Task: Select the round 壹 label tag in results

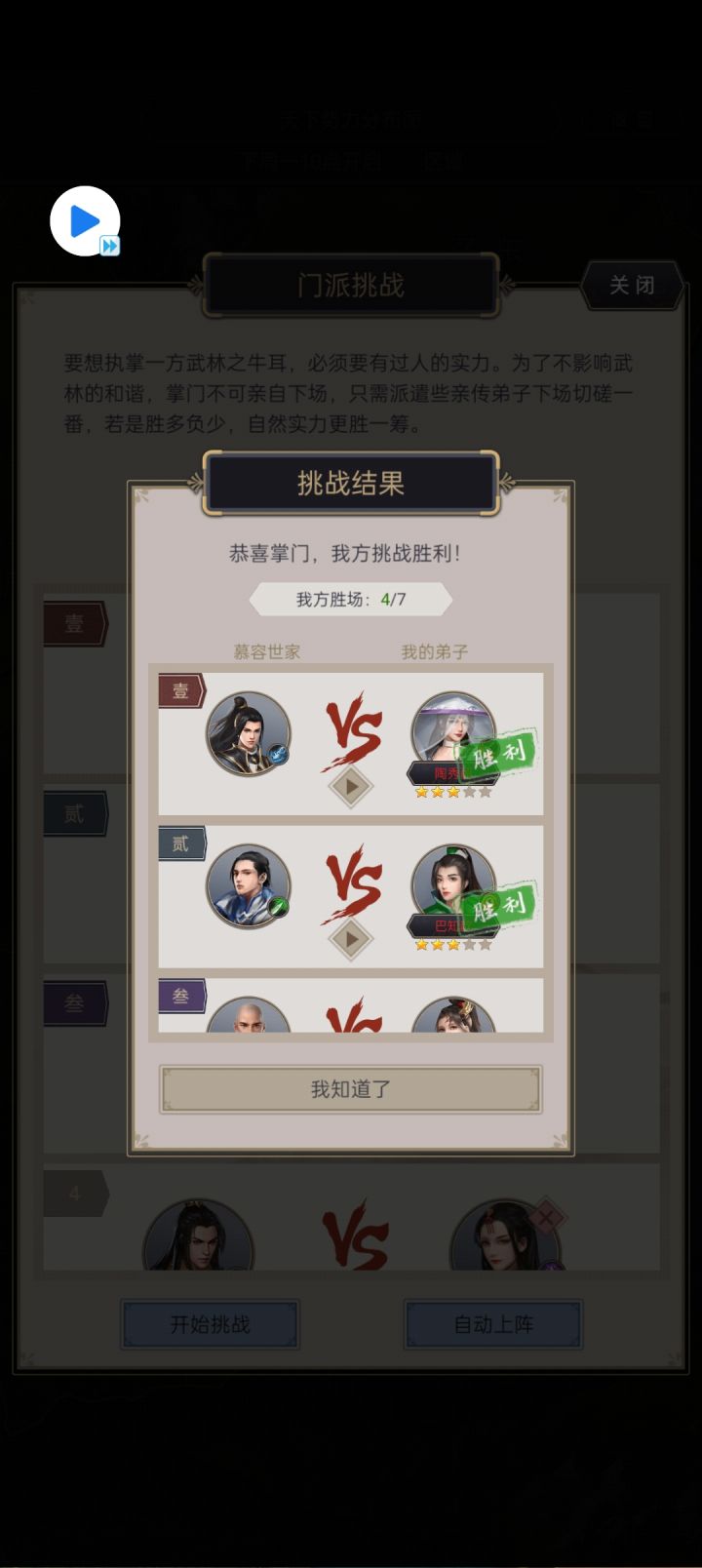Action: 181,690
